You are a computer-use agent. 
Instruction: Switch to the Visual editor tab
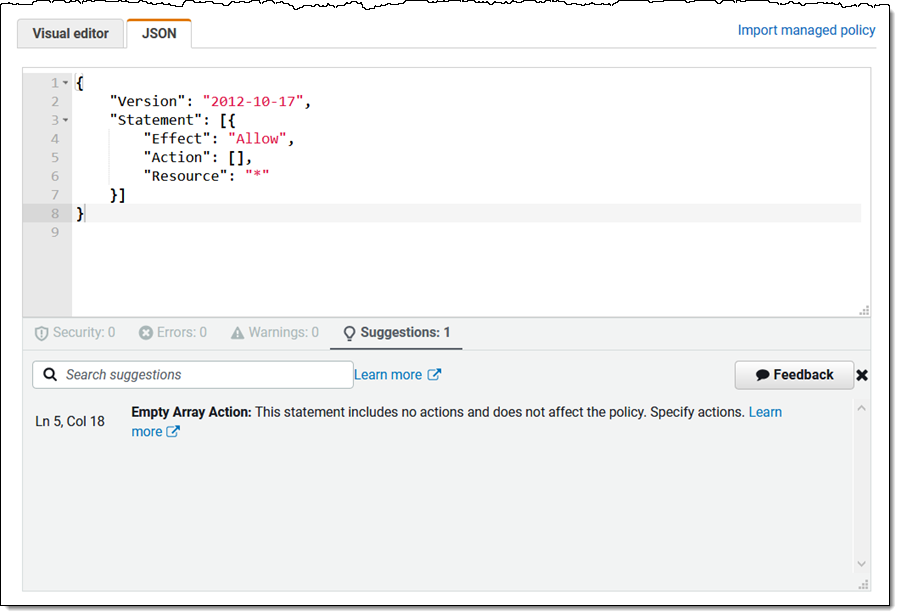point(70,33)
